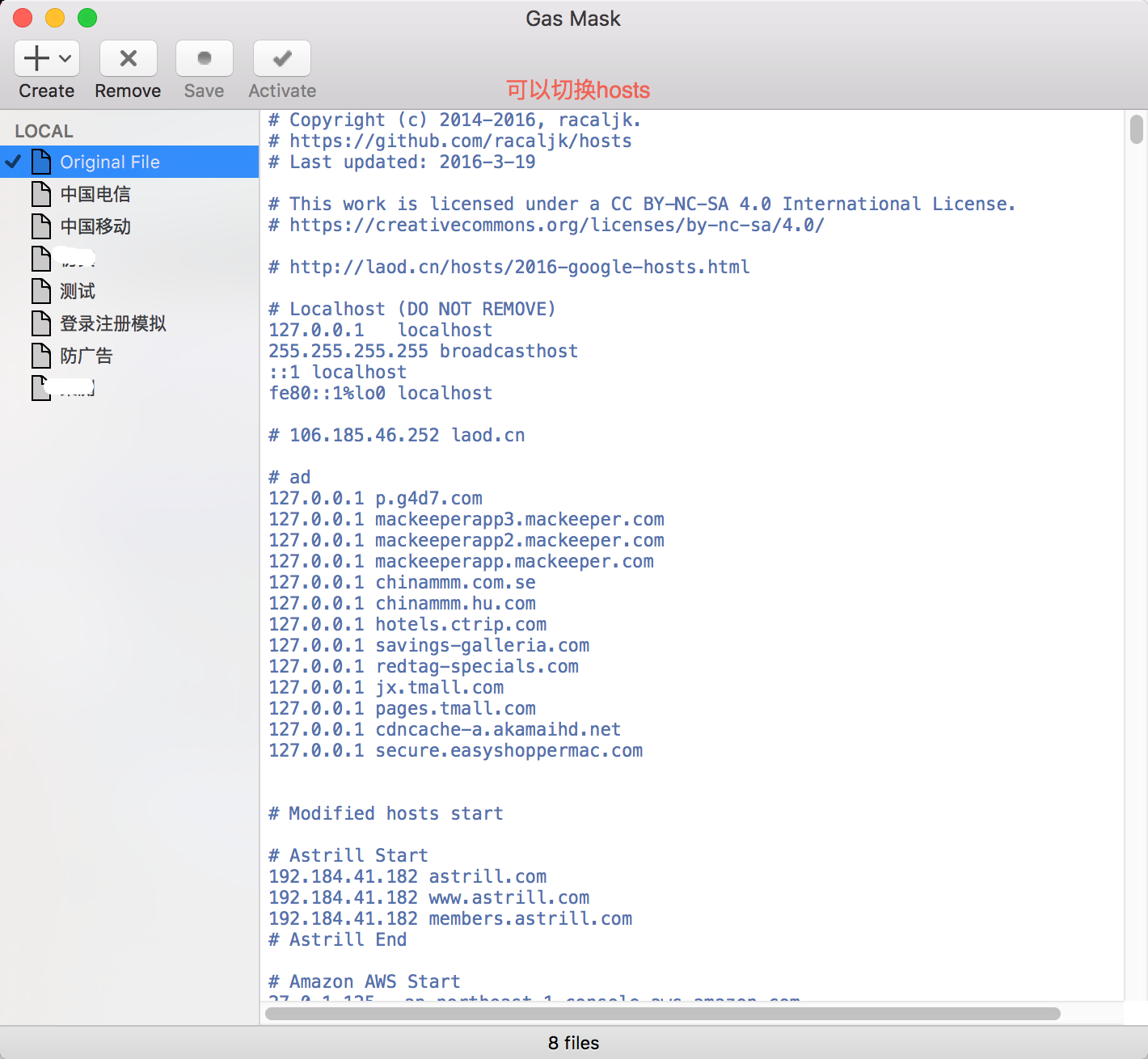Click the '255.255.255.255 broadcasthost' line

pyautogui.click(x=424, y=351)
